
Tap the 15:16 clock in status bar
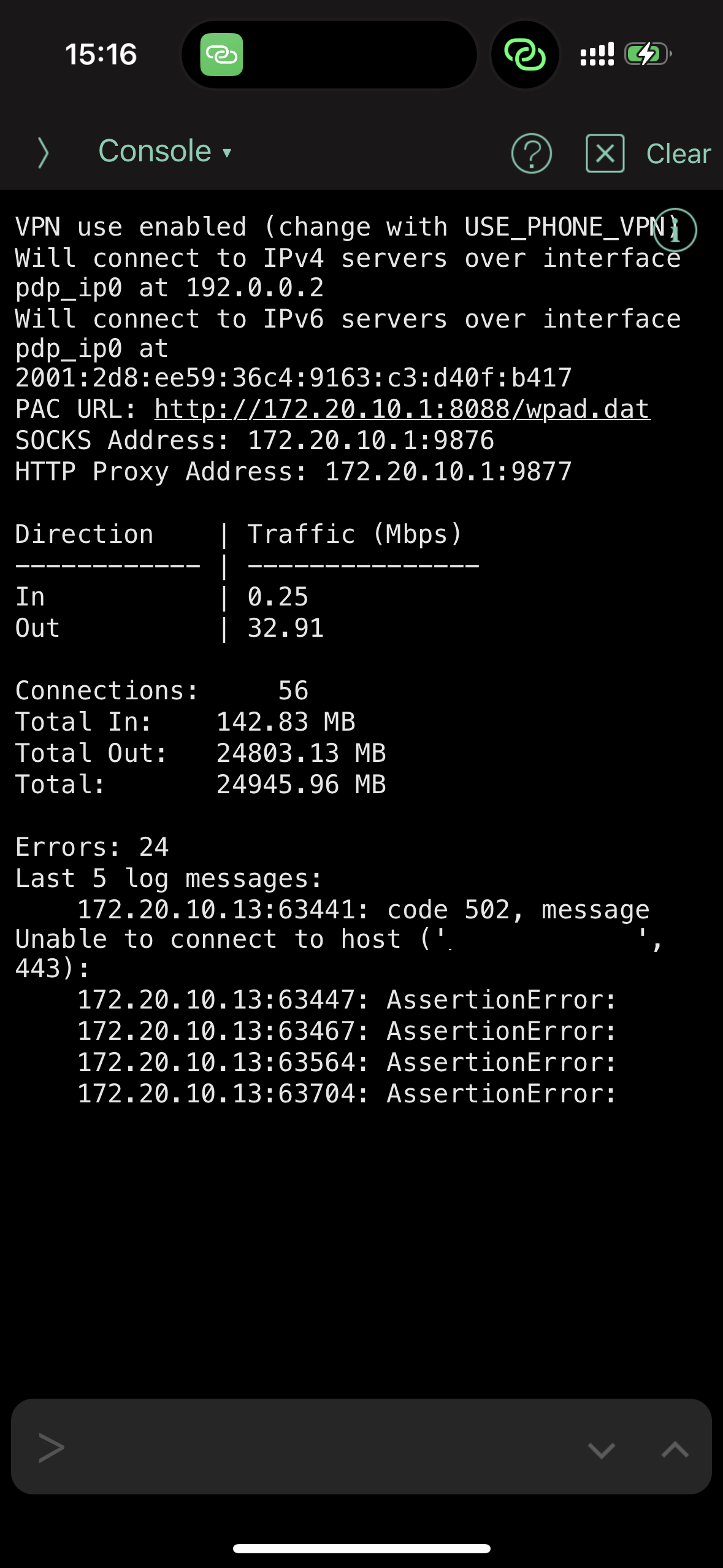click(x=101, y=55)
